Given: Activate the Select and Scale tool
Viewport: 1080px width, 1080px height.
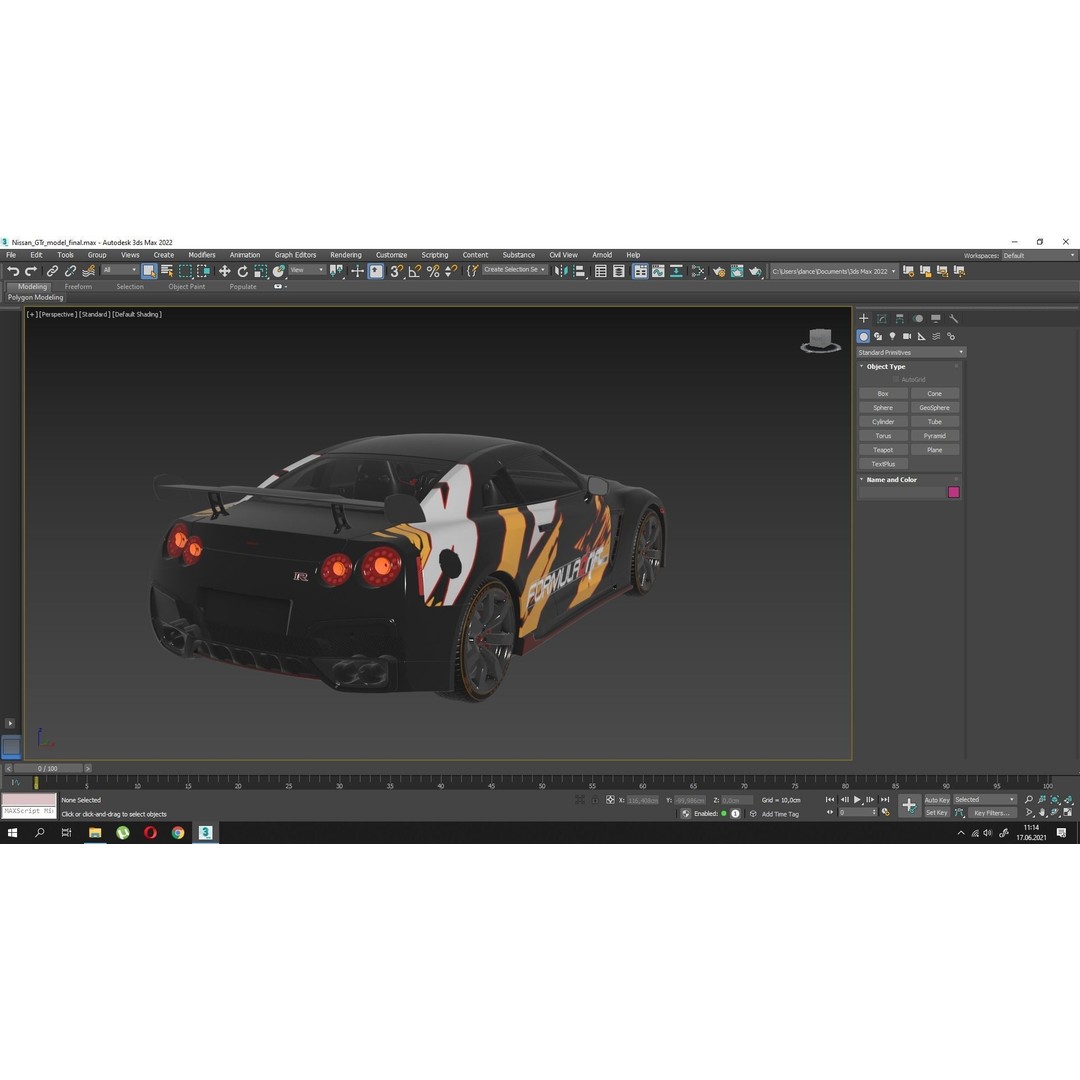Looking at the screenshot, I should tap(260, 271).
